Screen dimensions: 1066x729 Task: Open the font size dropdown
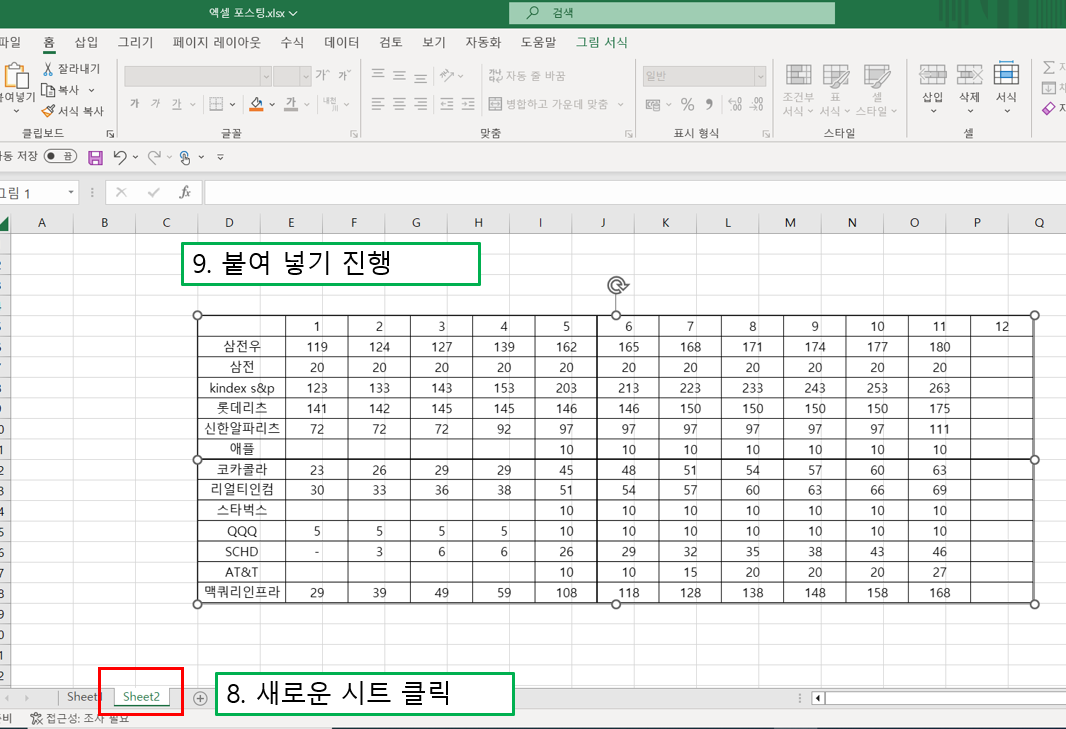click(305, 76)
